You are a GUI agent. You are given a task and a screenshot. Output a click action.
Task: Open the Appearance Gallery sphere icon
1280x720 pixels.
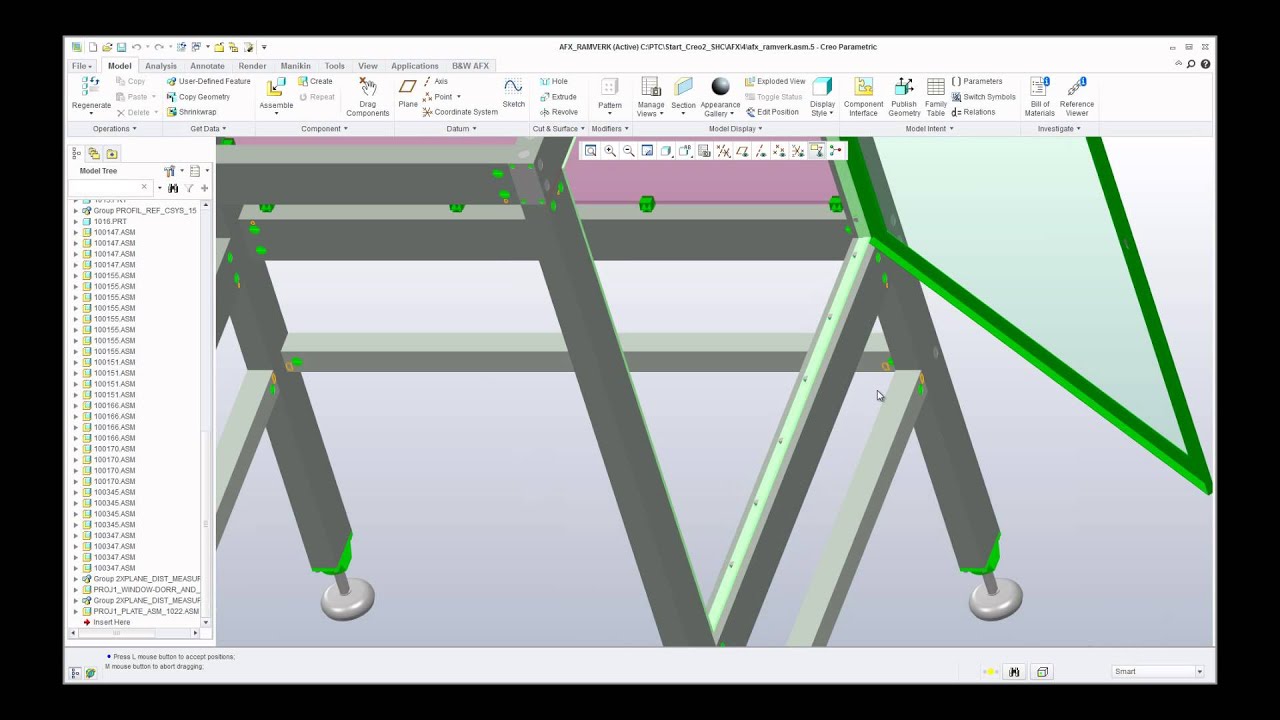tap(720, 87)
